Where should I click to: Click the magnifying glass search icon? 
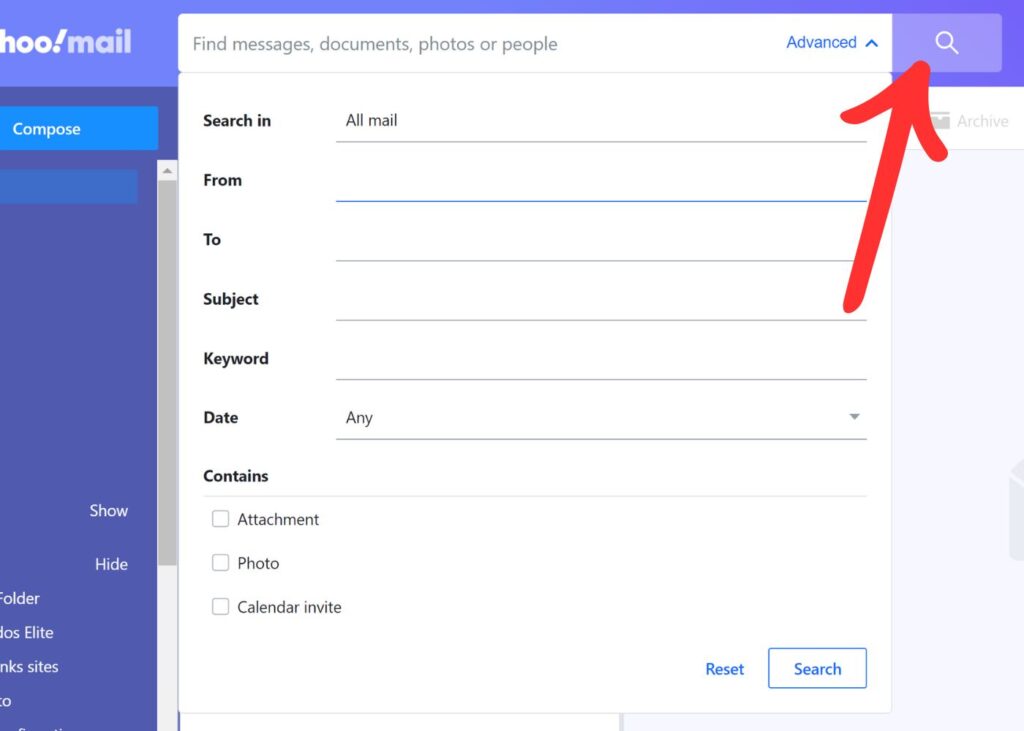pos(946,43)
